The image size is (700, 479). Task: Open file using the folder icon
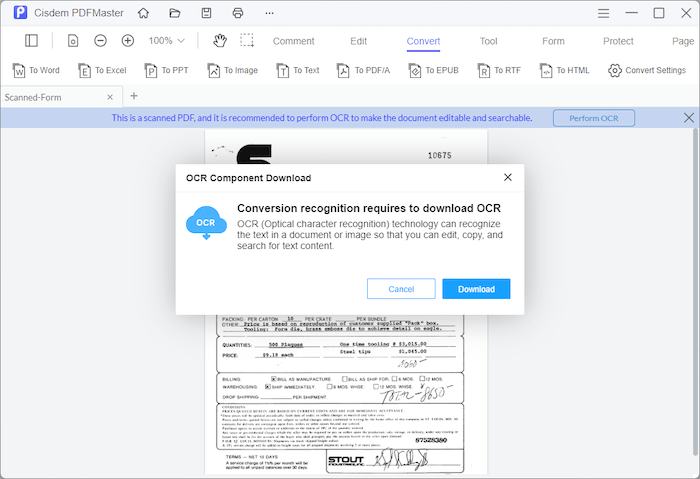point(175,13)
